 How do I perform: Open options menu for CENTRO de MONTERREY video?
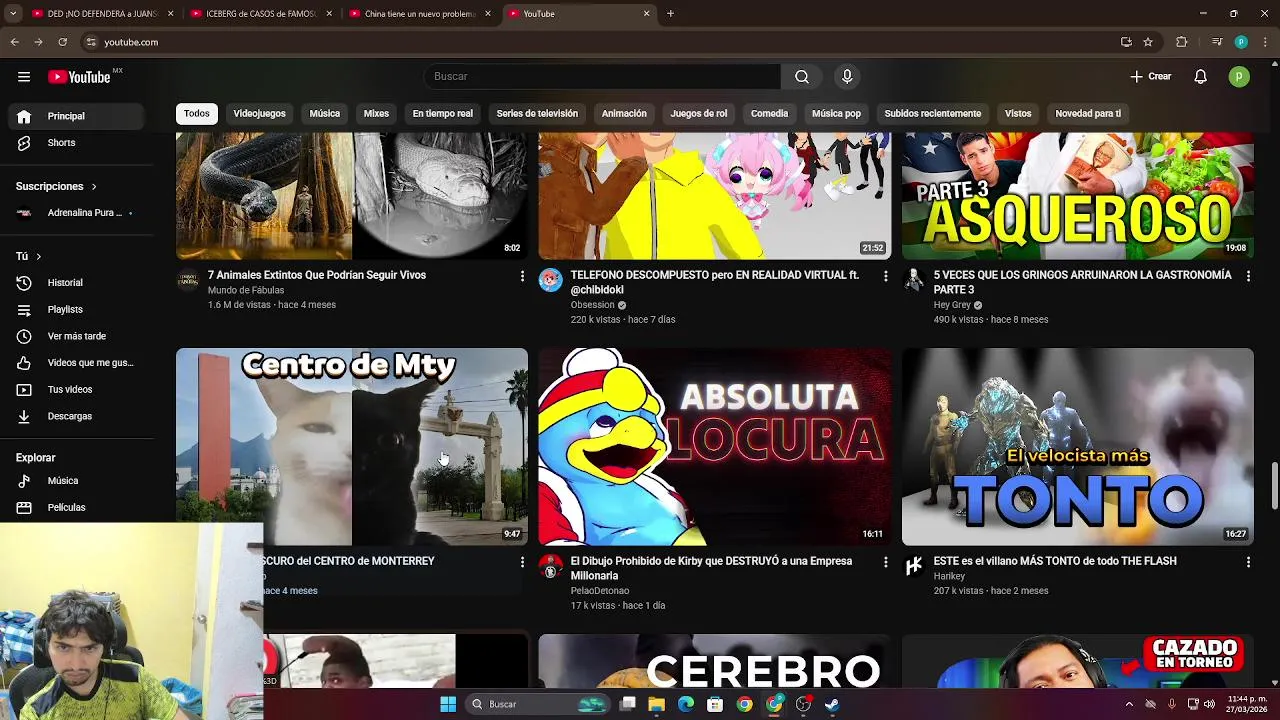(x=522, y=562)
